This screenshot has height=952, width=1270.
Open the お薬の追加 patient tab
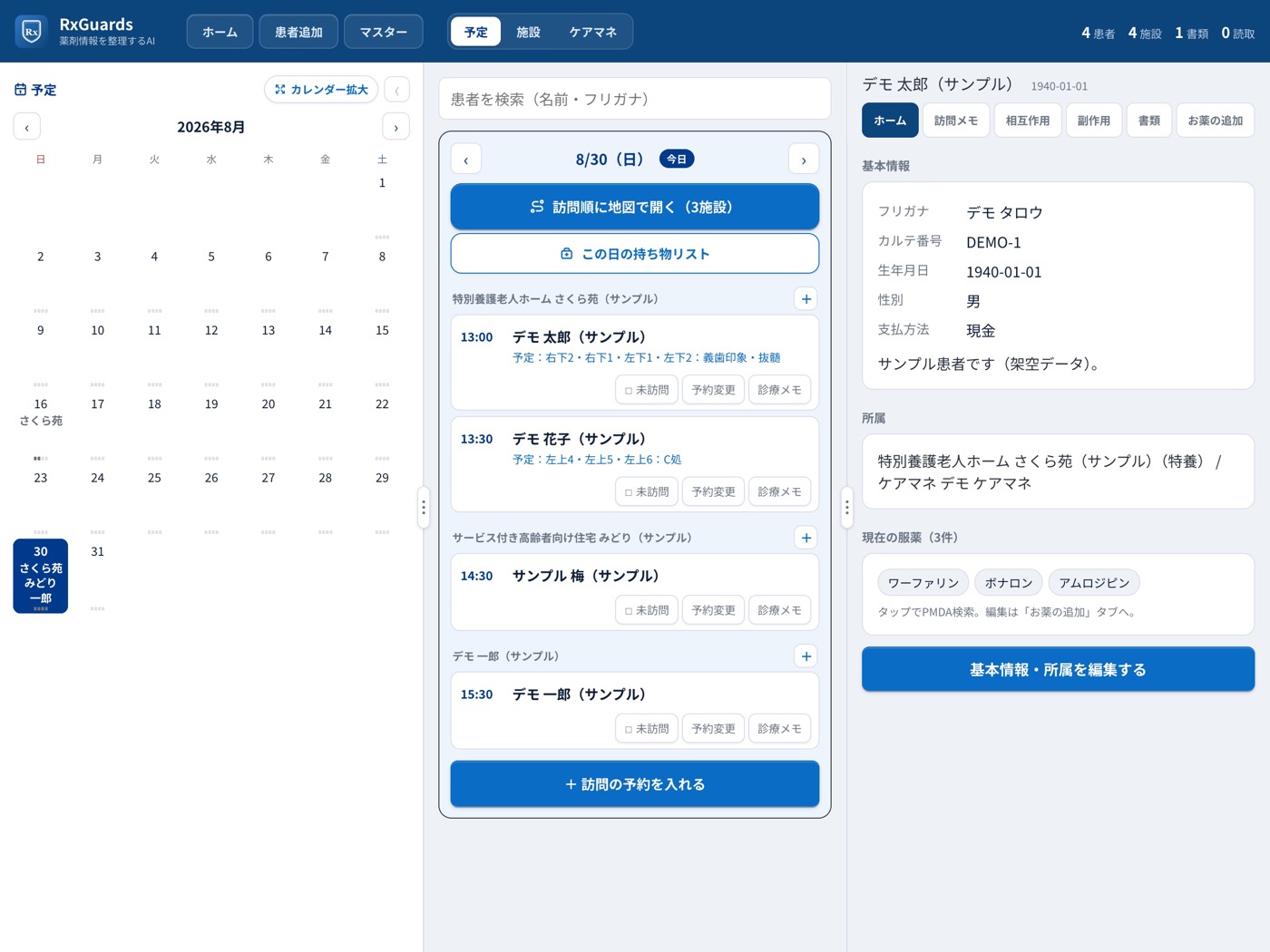(1216, 121)
